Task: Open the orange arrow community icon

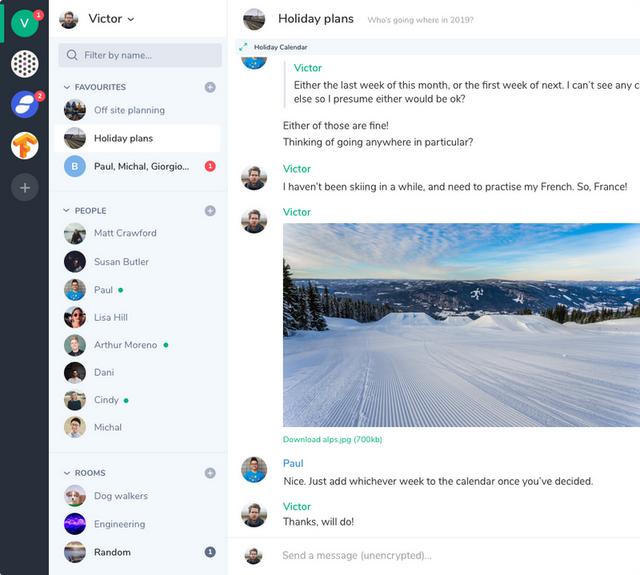Action: (24, 146)
